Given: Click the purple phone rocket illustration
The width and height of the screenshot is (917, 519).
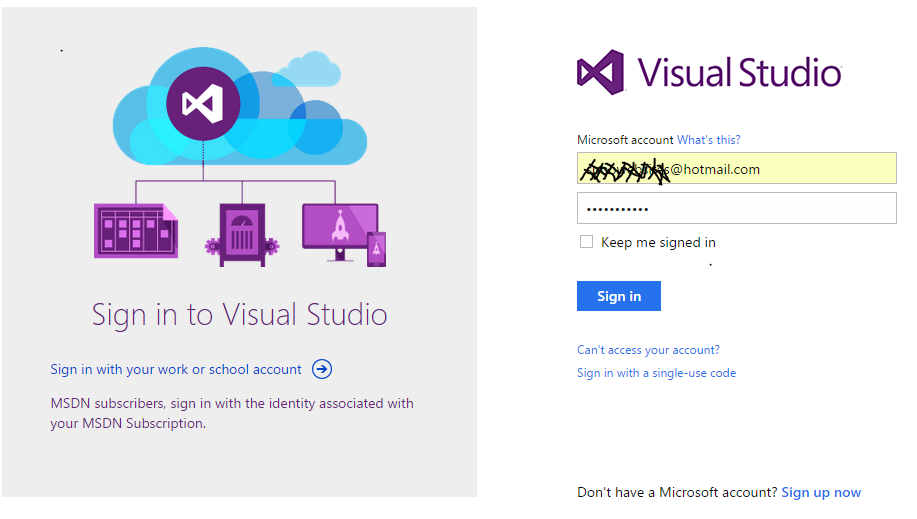Looking at the screenshot, I should [x=377, y=249].
